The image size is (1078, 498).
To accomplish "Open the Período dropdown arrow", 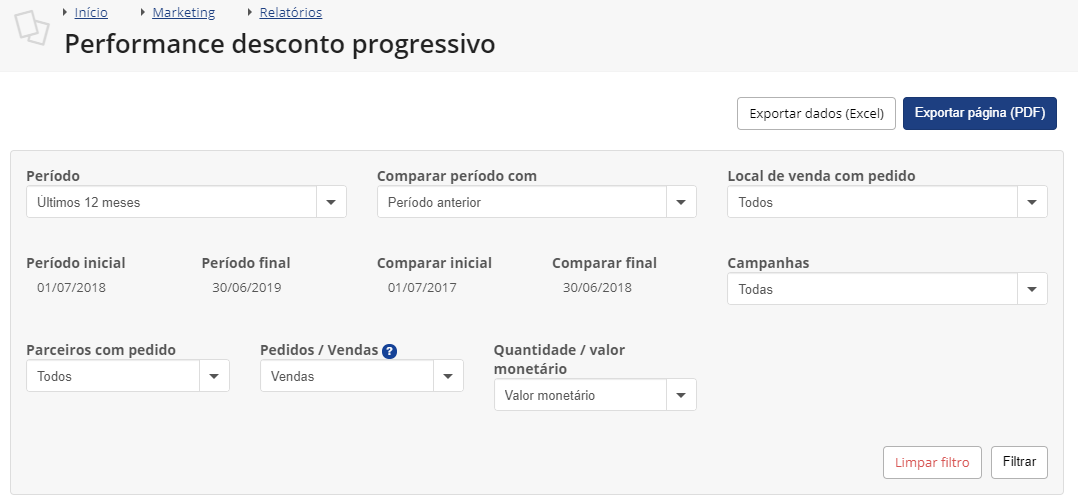I will [x=331, y=202].
